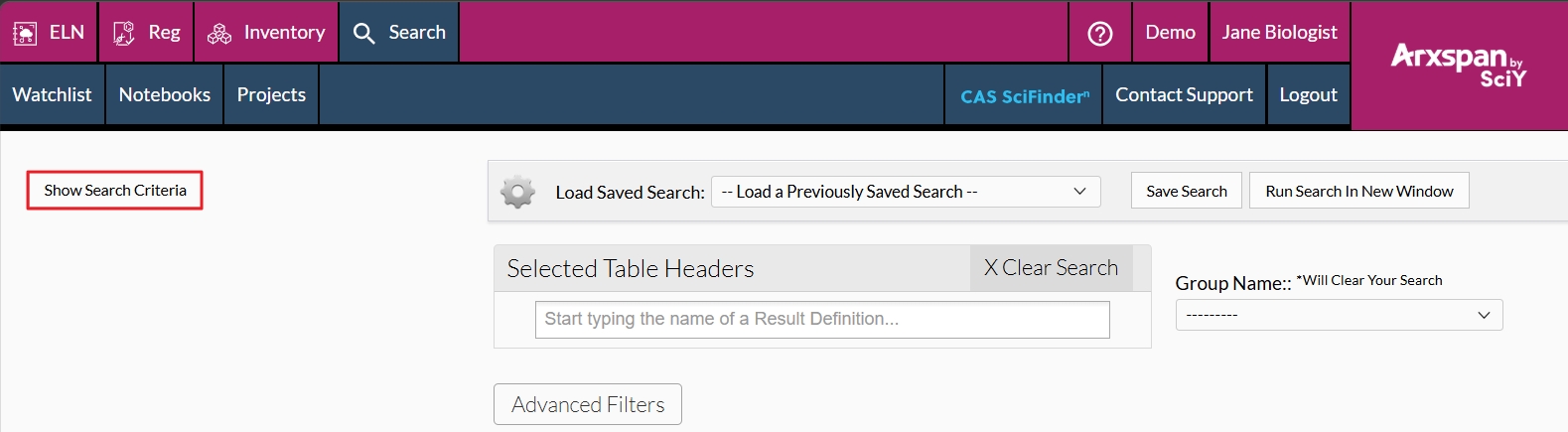Click X Clear Search button
1568x432 pixels.
(x=1051, y=268)
